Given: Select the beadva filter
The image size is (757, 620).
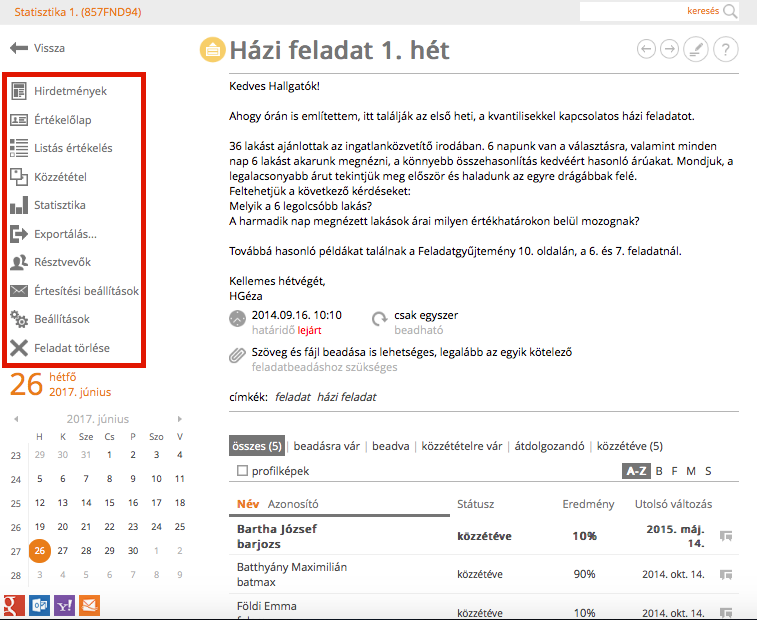Looking at the screenshot, I should (x=391, y=446).
